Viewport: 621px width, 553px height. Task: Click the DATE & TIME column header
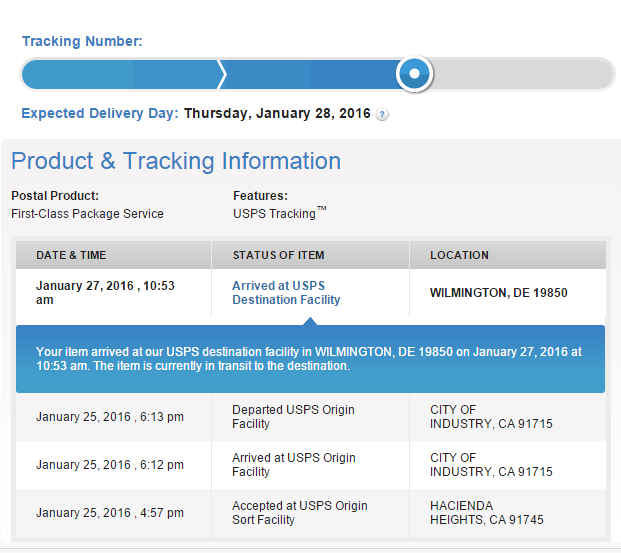click(71, 255)
